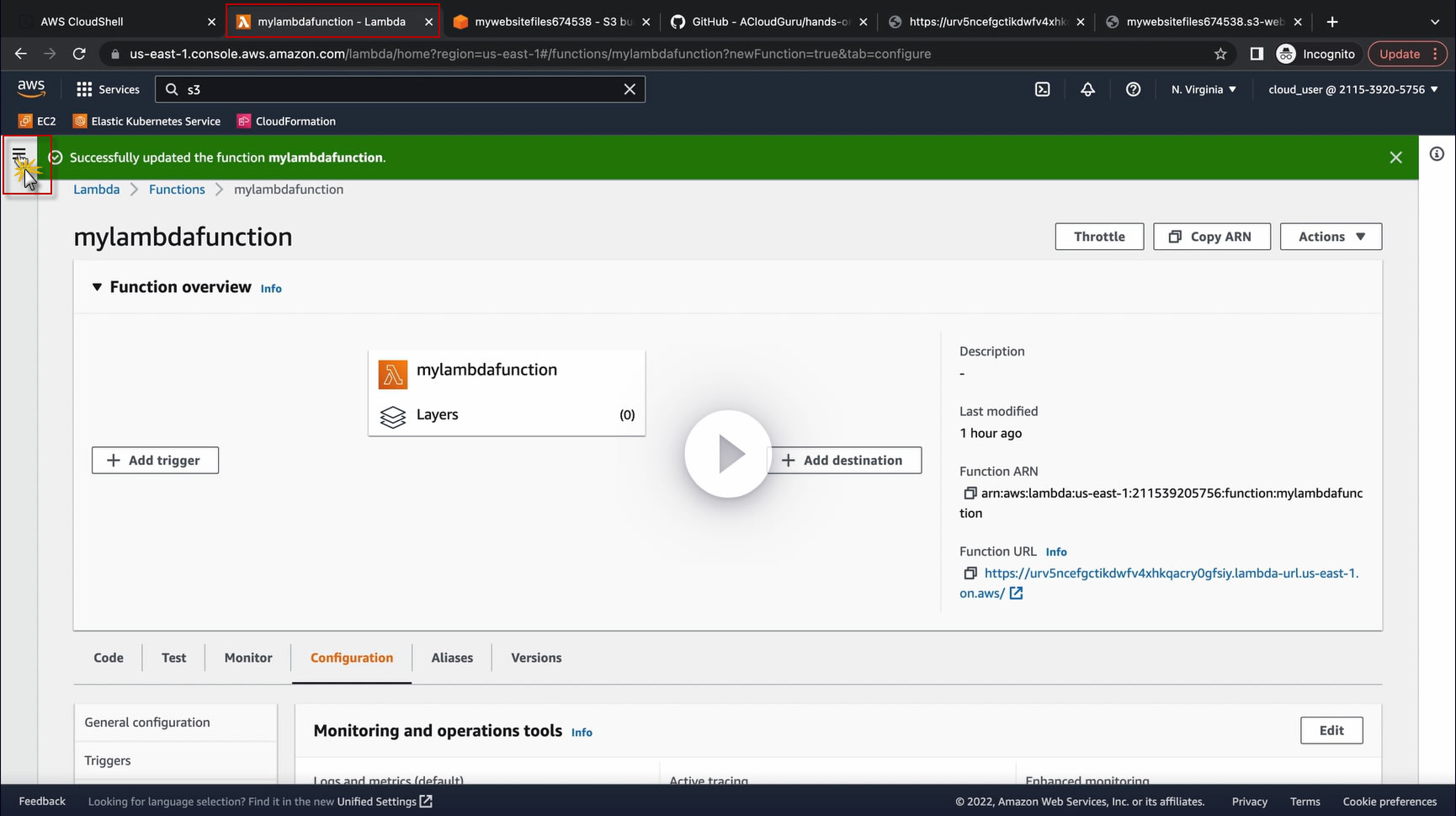The width and height of the screenshot is (1456, 816).
Task: Play the video overlay button
Action: 728,454
